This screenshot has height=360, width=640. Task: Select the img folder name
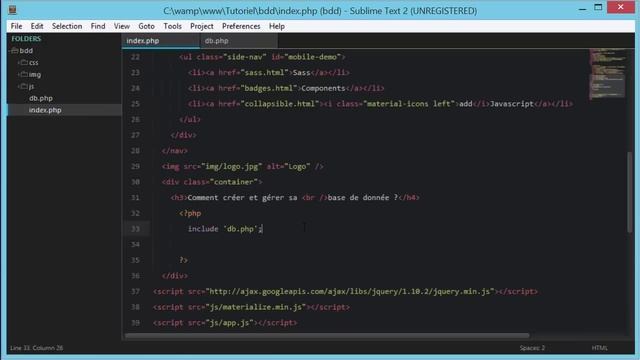click(35, 74)
